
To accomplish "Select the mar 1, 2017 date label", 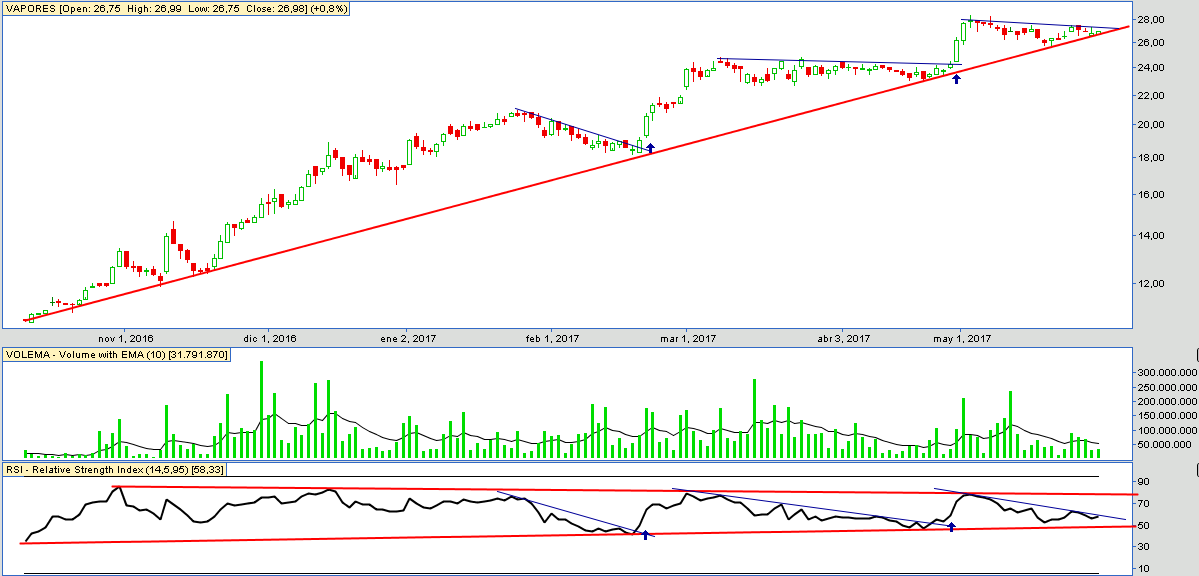I will [x=688, y=338].
